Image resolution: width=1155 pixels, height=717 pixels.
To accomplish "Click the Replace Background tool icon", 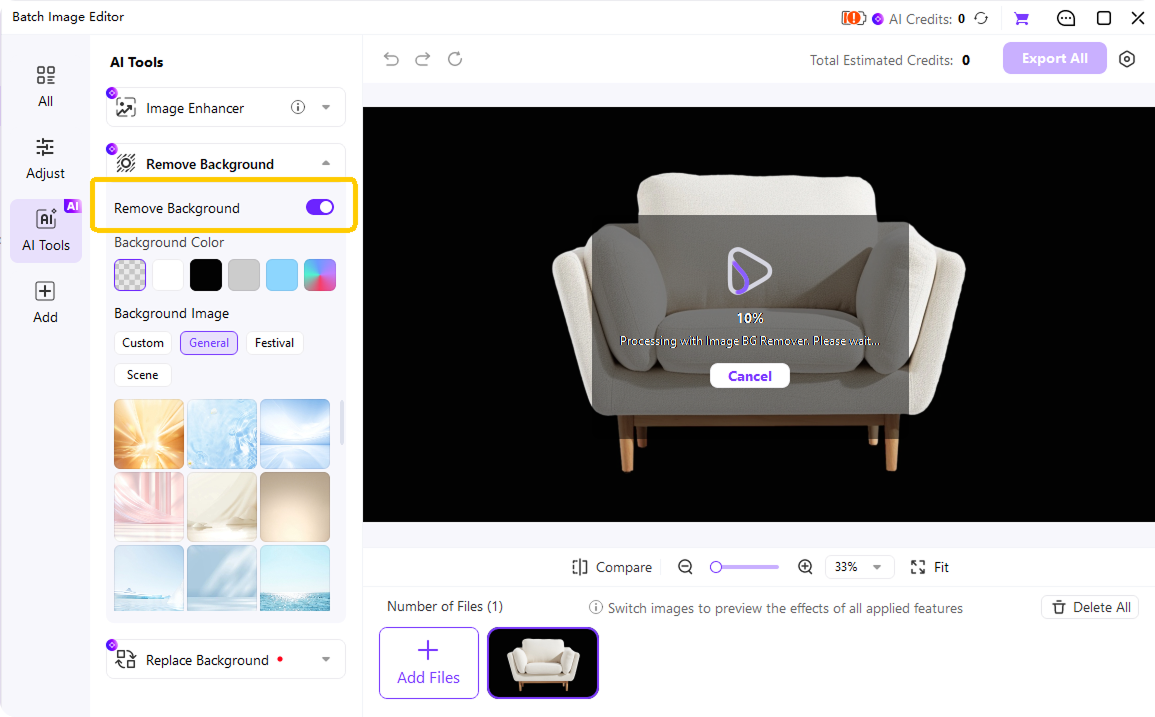I will (126, 660).
